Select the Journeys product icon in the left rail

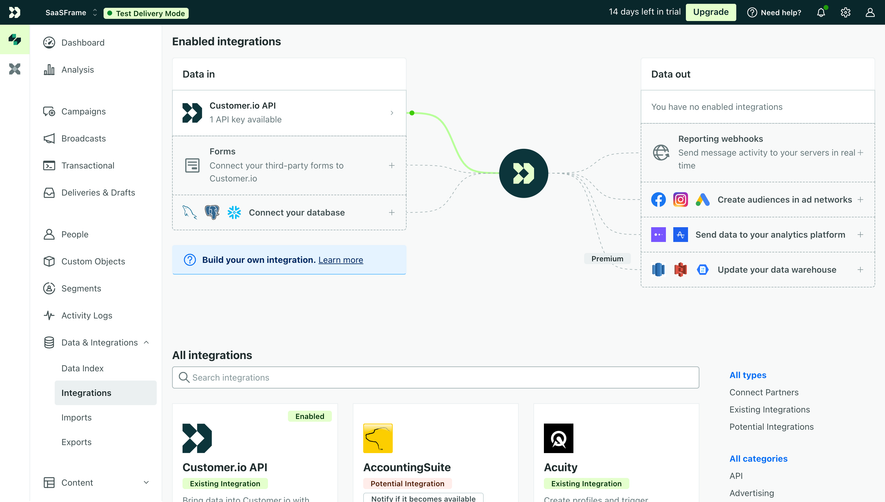pos(15,40)
